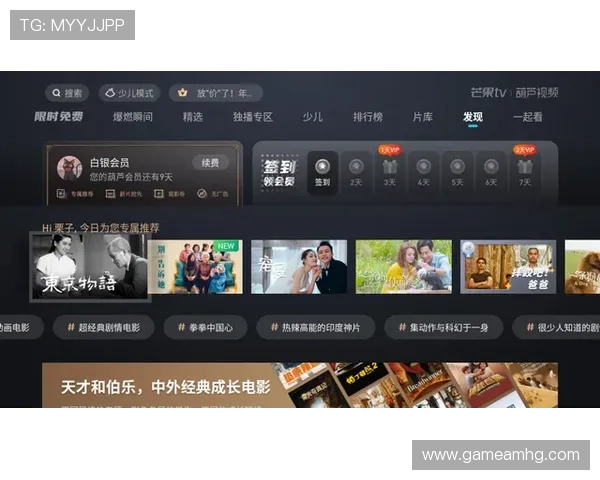Open the 天才和伯乐 classic films banner
The width and height of the screenshot is (600, 480).
pos(300,385)
